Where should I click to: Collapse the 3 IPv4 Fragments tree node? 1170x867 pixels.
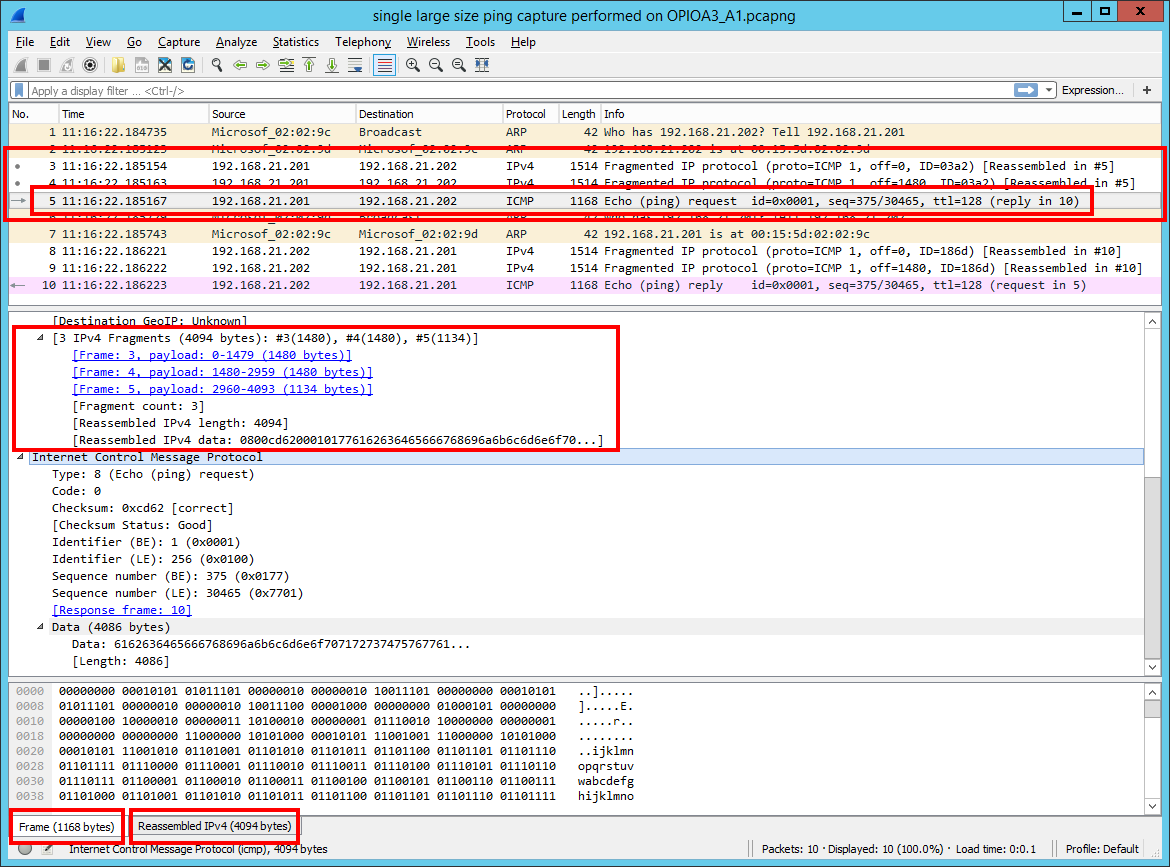click(x=40, y=338)
